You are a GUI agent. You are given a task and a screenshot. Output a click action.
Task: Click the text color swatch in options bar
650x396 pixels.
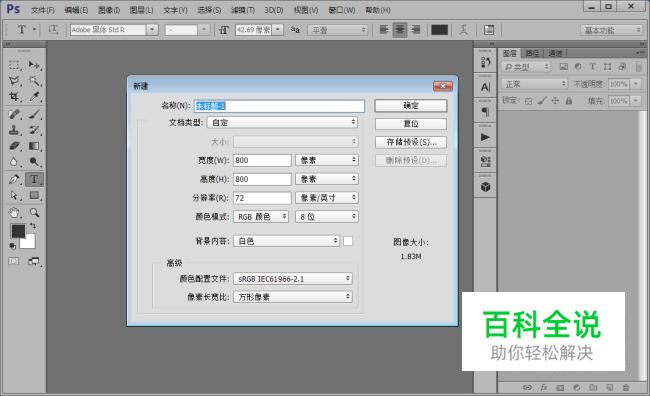pyautogui.click(x=439, y=29)
